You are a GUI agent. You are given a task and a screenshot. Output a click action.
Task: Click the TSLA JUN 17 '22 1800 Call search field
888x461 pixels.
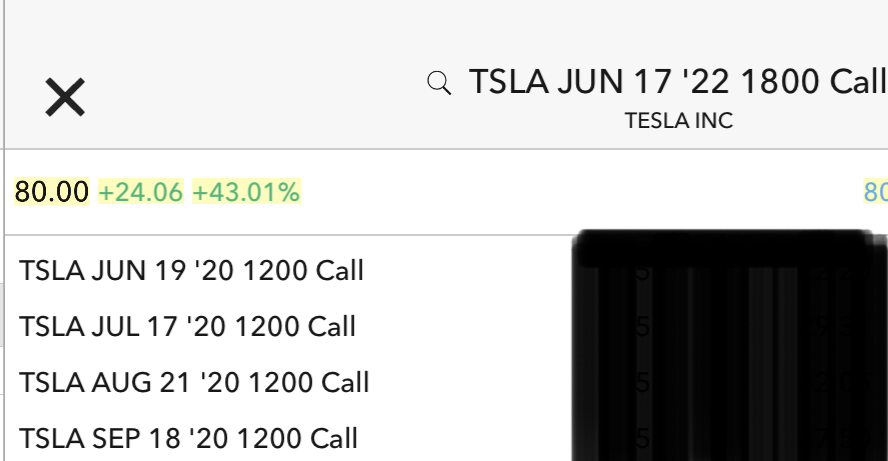pyautogui.click(x=678, y=82)
